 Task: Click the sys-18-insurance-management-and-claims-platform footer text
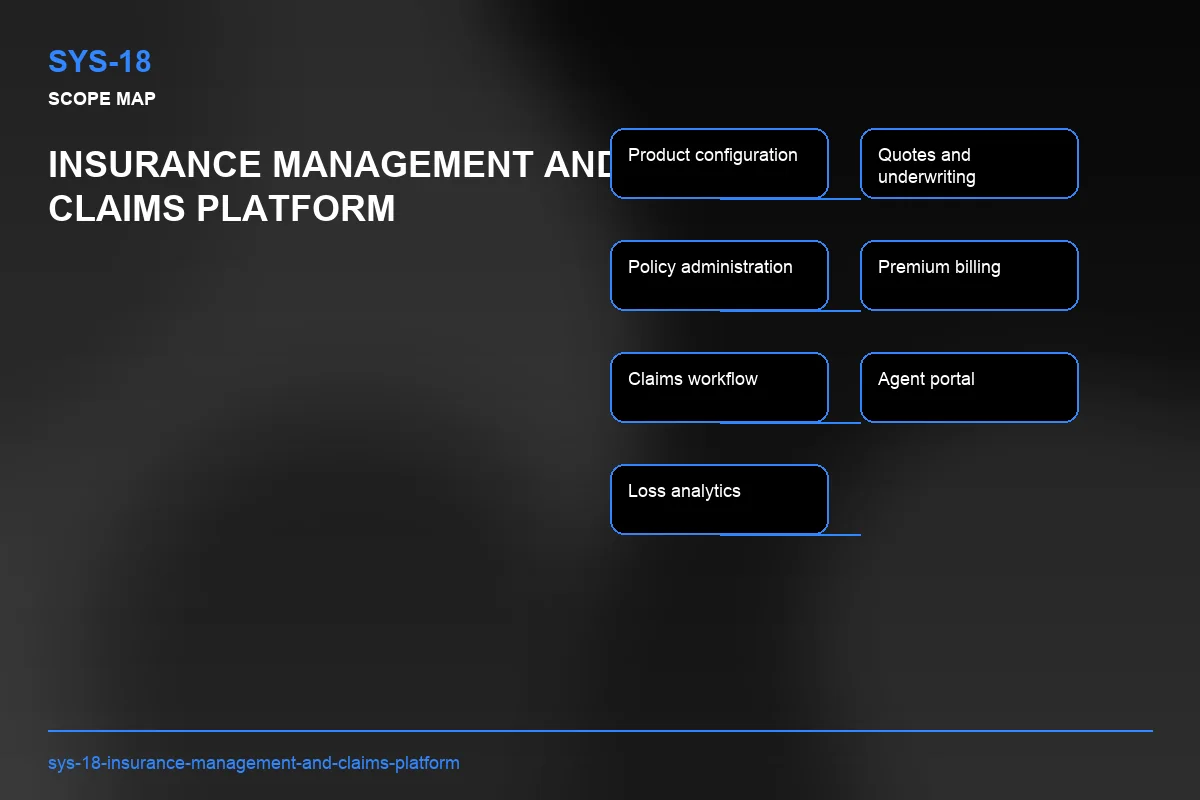[254, 763]
